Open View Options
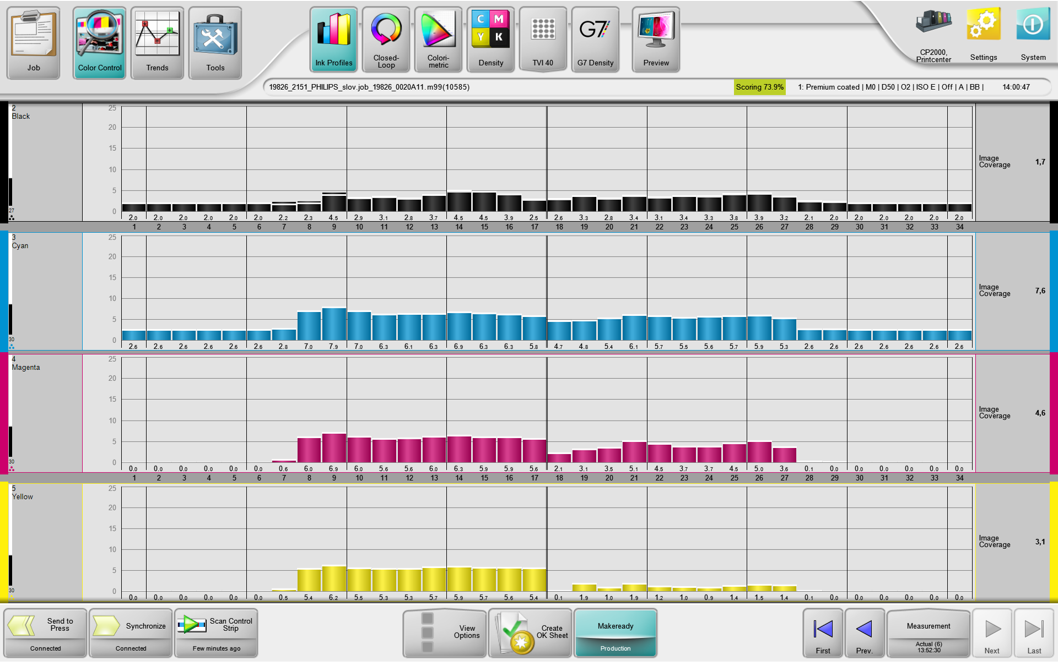 tap(445, 632)
